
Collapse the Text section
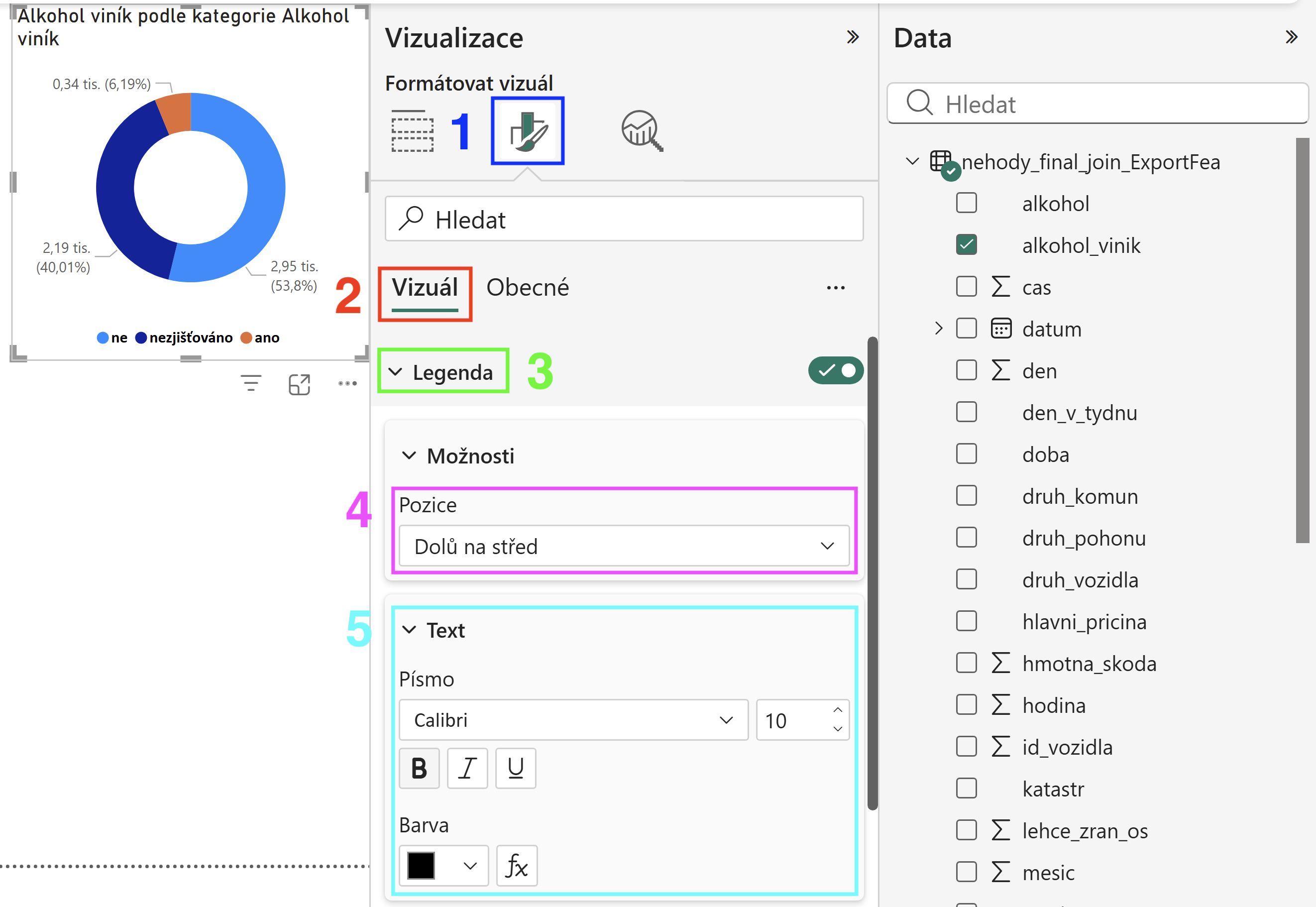409,630
